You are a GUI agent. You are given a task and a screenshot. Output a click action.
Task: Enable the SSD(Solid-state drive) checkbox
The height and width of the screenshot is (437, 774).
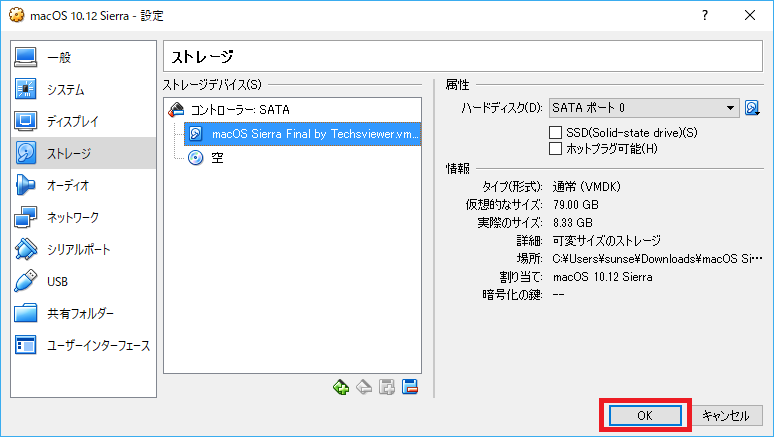click(x=555, y=132)
